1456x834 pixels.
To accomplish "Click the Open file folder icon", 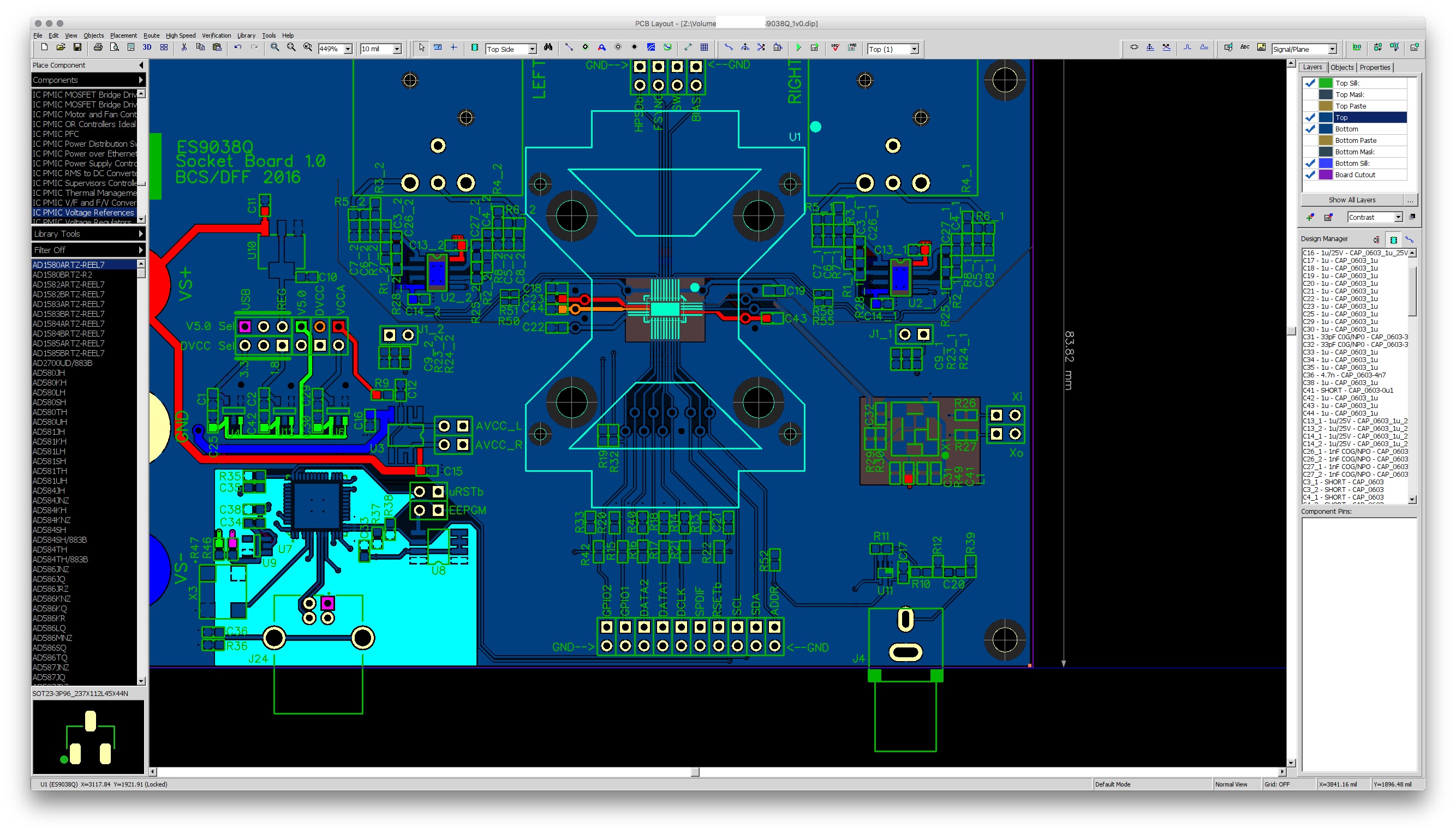I will [x=61, y=48].
